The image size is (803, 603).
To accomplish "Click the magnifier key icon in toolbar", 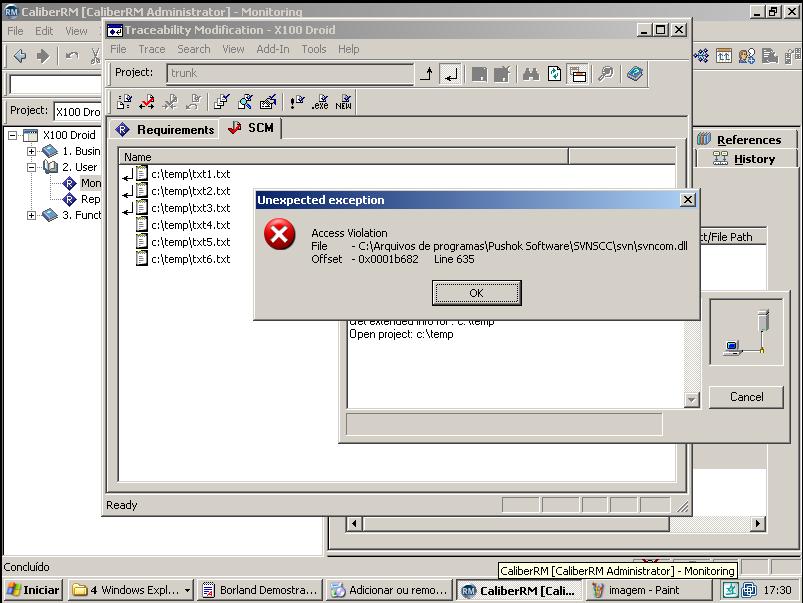I will tap(605, 74).
